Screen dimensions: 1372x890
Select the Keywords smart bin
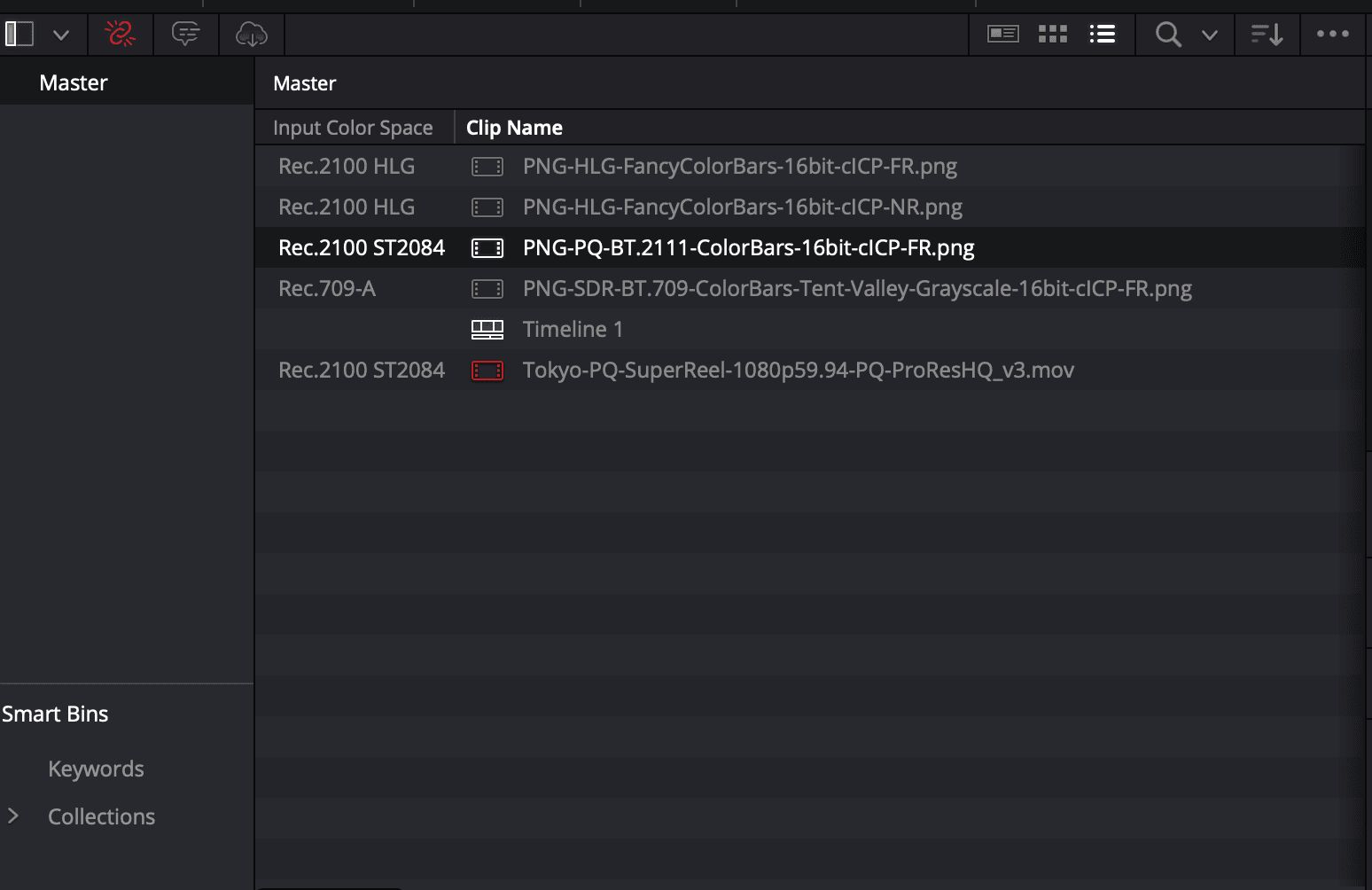(96, 769)
